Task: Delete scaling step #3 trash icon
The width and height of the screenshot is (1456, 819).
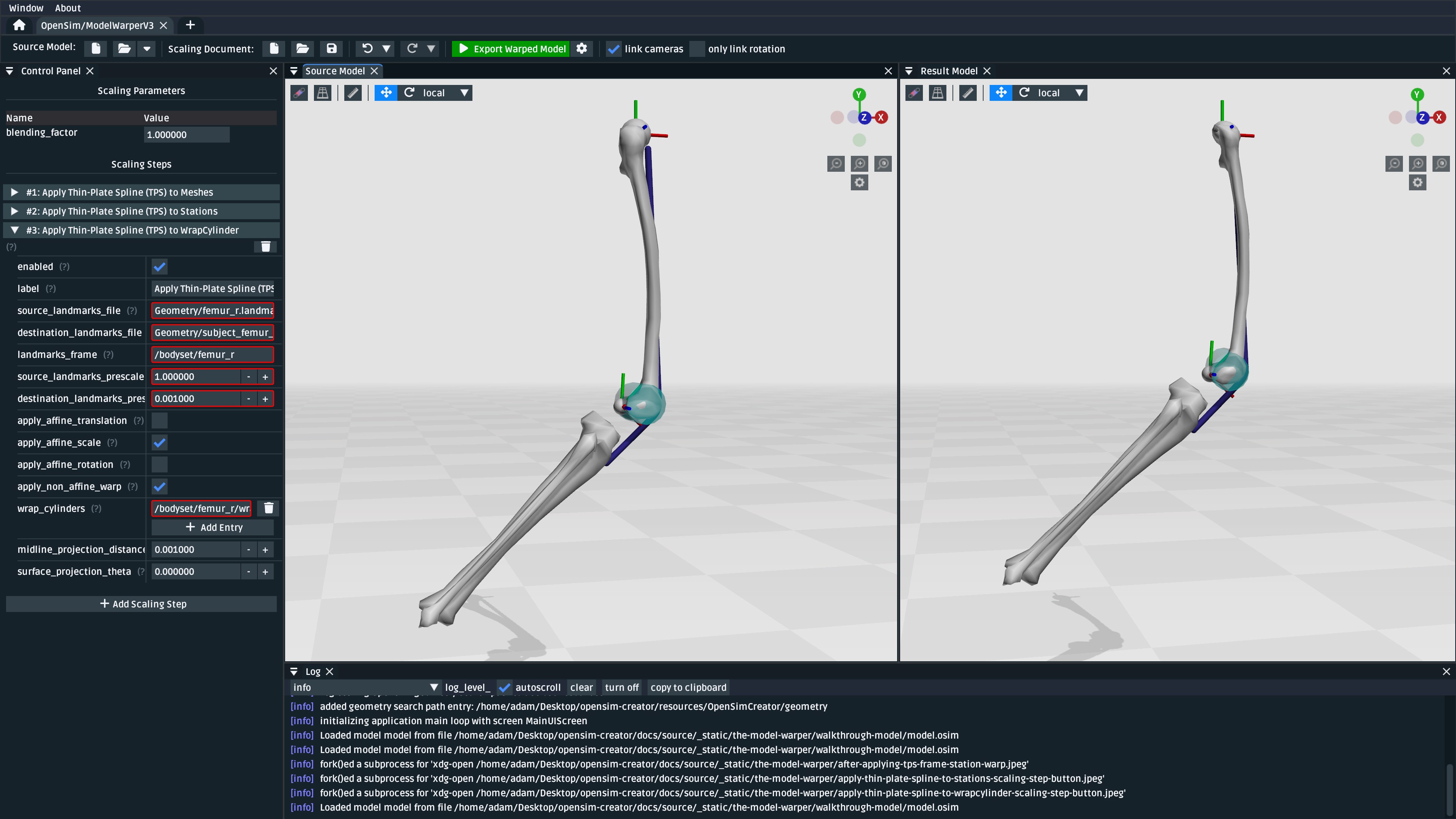Action: (266, 246)
